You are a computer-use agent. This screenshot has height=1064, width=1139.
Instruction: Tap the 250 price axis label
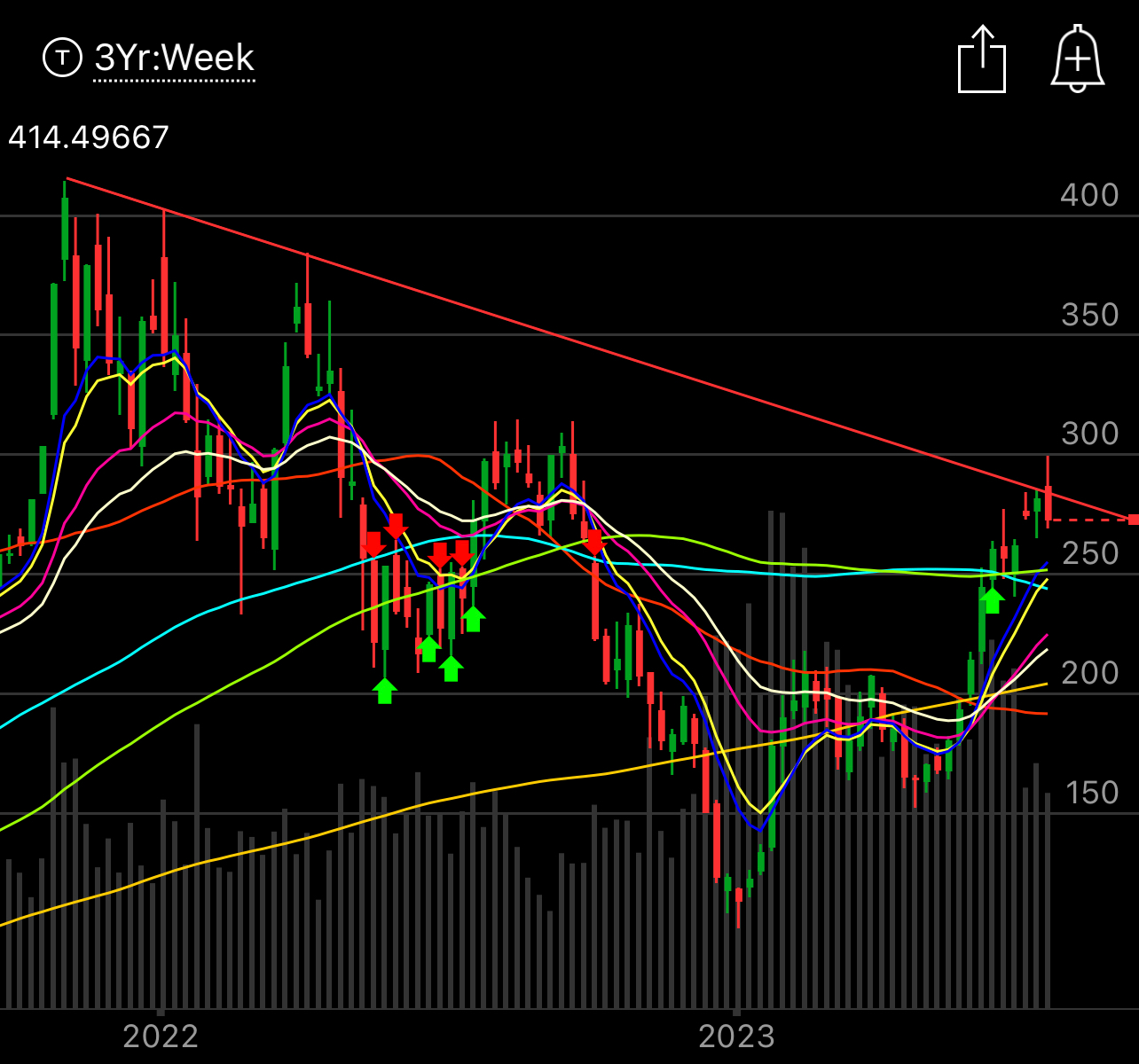(x=1090, y=553)
